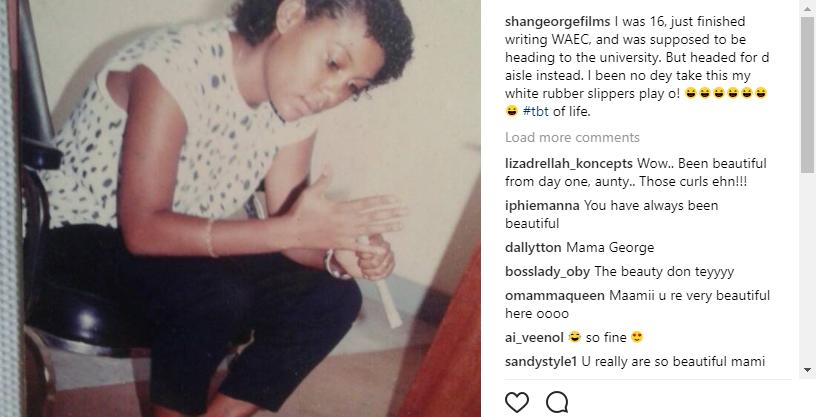View dallytton's profile
816x417 pixels.
(533, 247)
